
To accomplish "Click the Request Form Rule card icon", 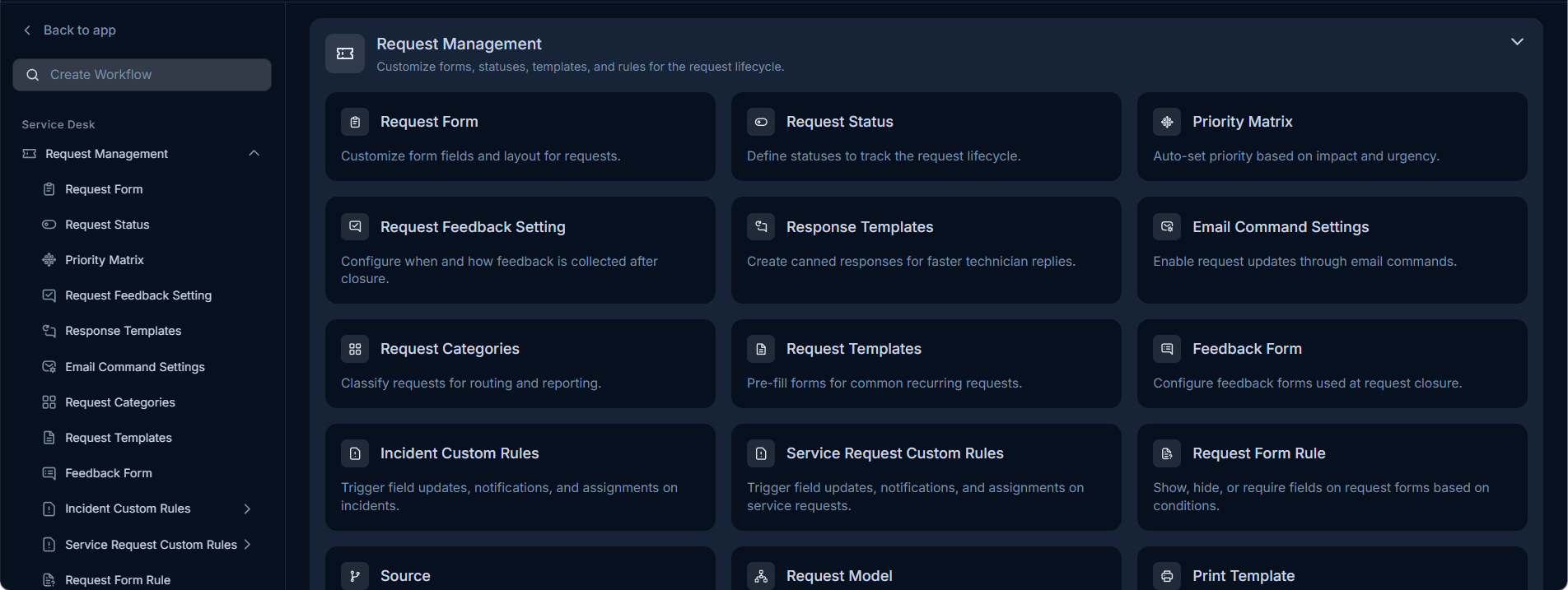I will (x=1167, y=453).
